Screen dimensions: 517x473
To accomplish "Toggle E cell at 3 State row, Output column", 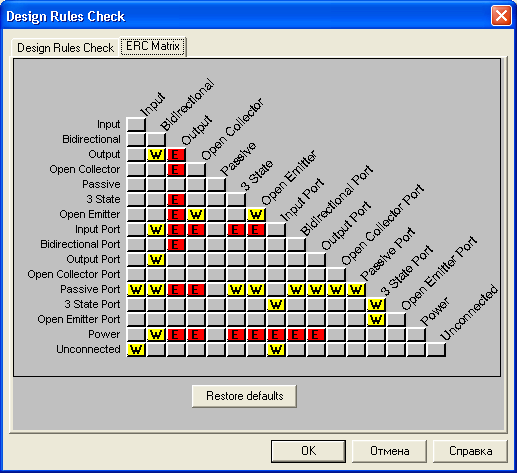I will (x=176, y=199).
